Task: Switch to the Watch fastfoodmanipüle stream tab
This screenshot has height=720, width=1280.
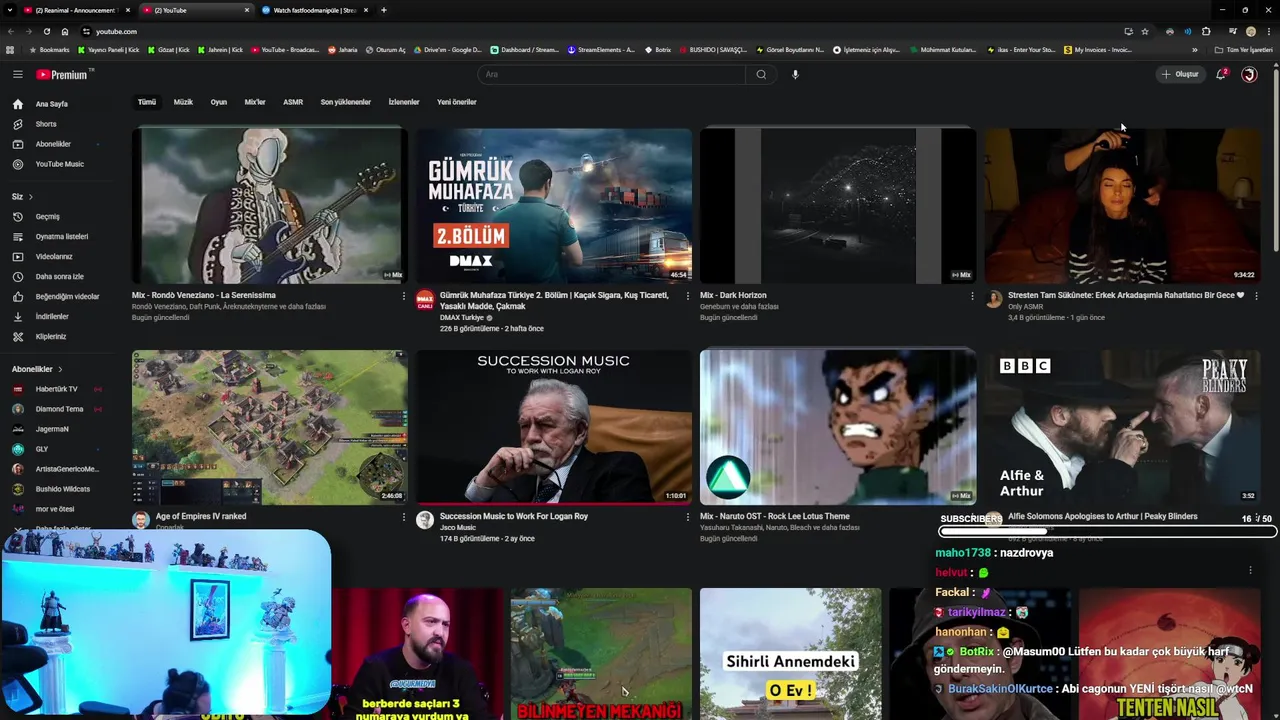Action: click(314, 10)
